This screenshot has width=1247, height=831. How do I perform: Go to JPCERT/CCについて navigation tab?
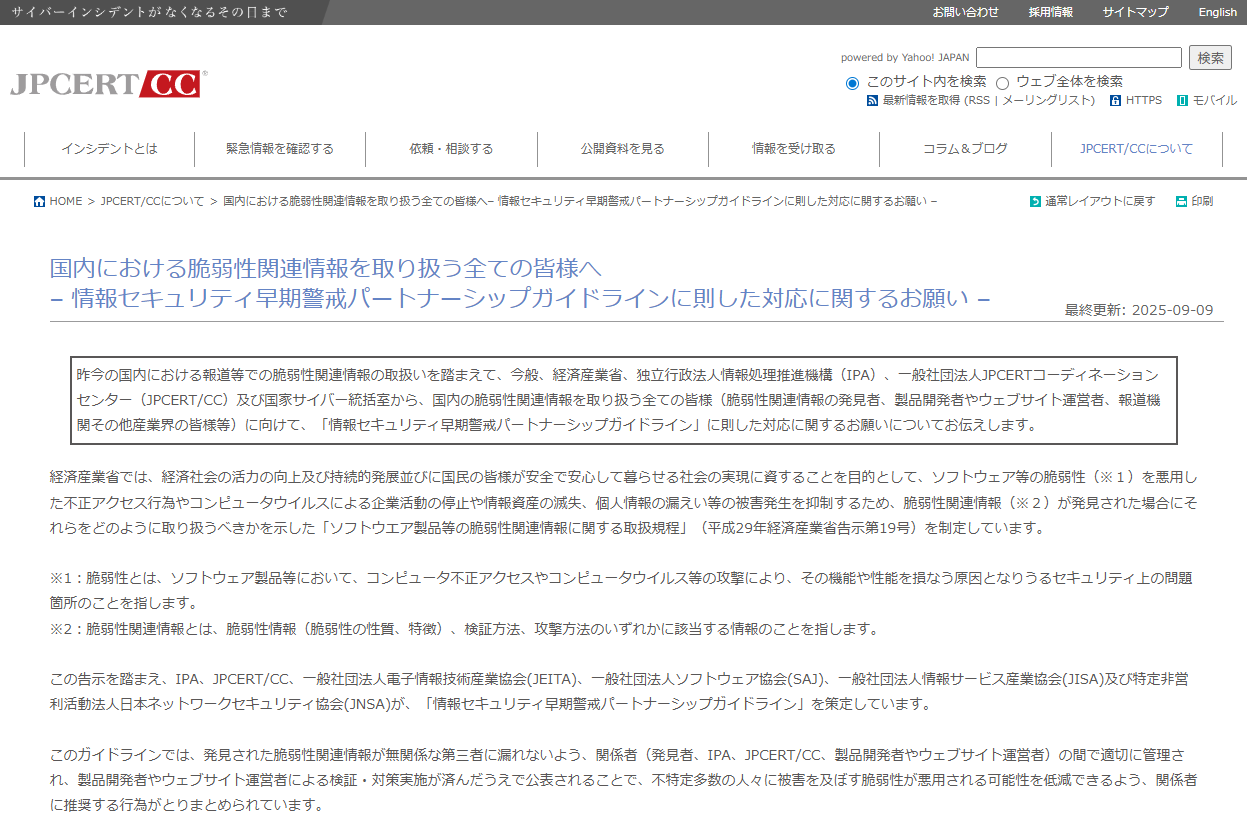point(1136,149)
